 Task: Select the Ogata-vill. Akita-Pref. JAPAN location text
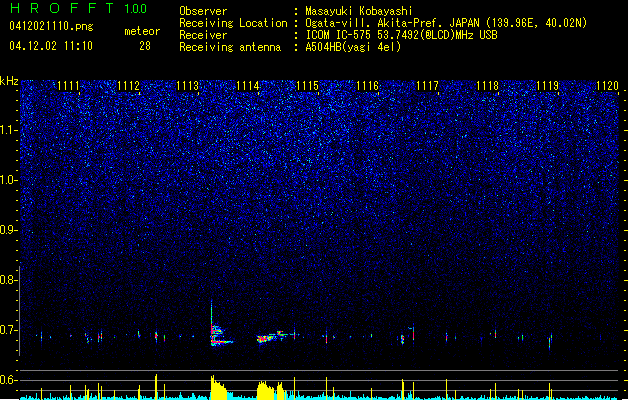pos(446,23)
